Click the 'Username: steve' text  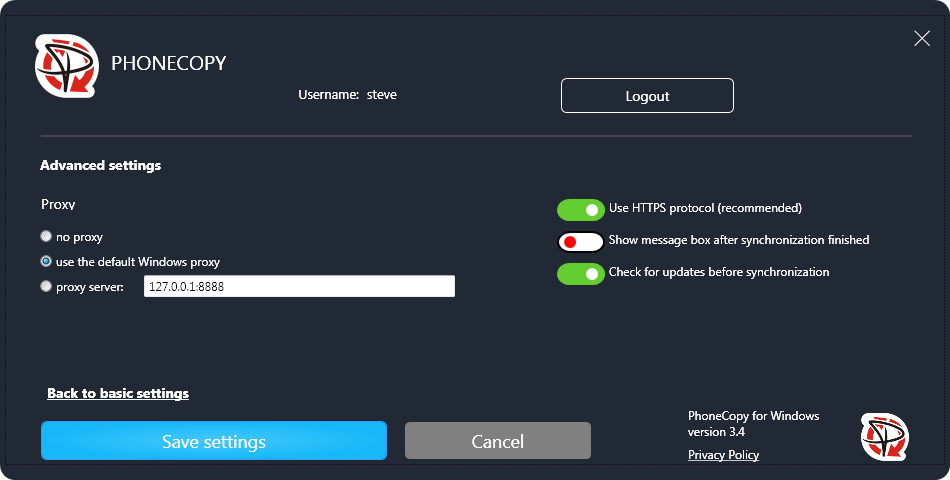[348, 95]
